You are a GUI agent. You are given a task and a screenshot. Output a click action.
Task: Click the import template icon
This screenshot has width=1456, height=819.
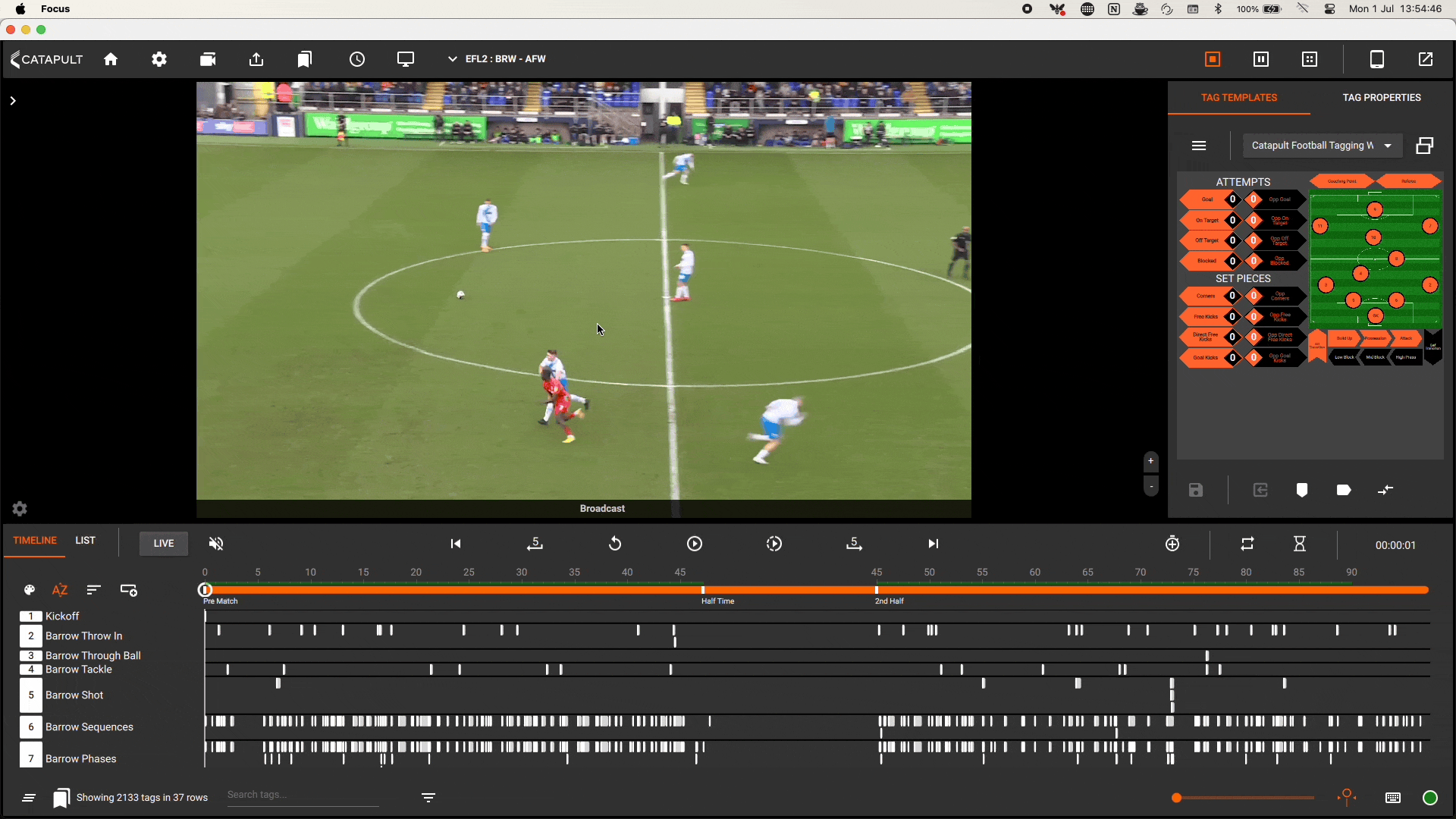(1260, 490)
